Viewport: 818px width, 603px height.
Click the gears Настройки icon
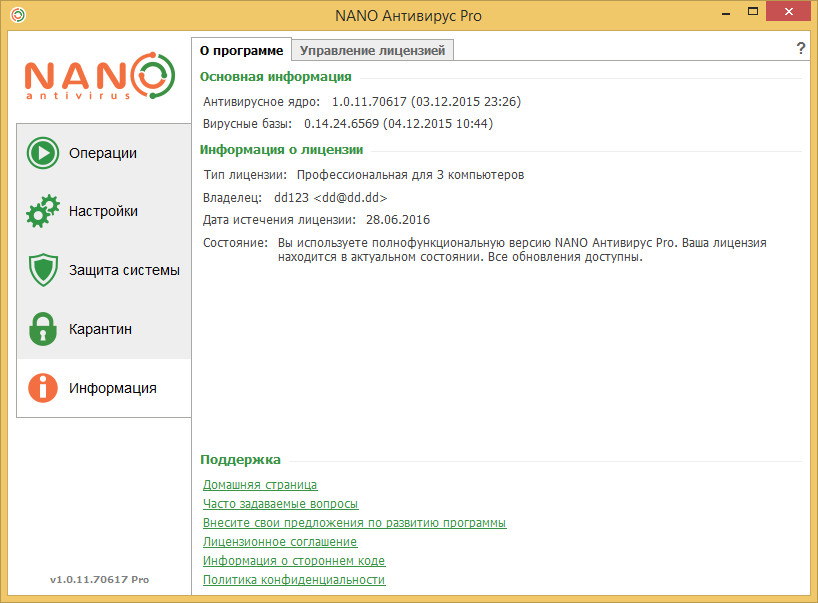coord(43,211)
